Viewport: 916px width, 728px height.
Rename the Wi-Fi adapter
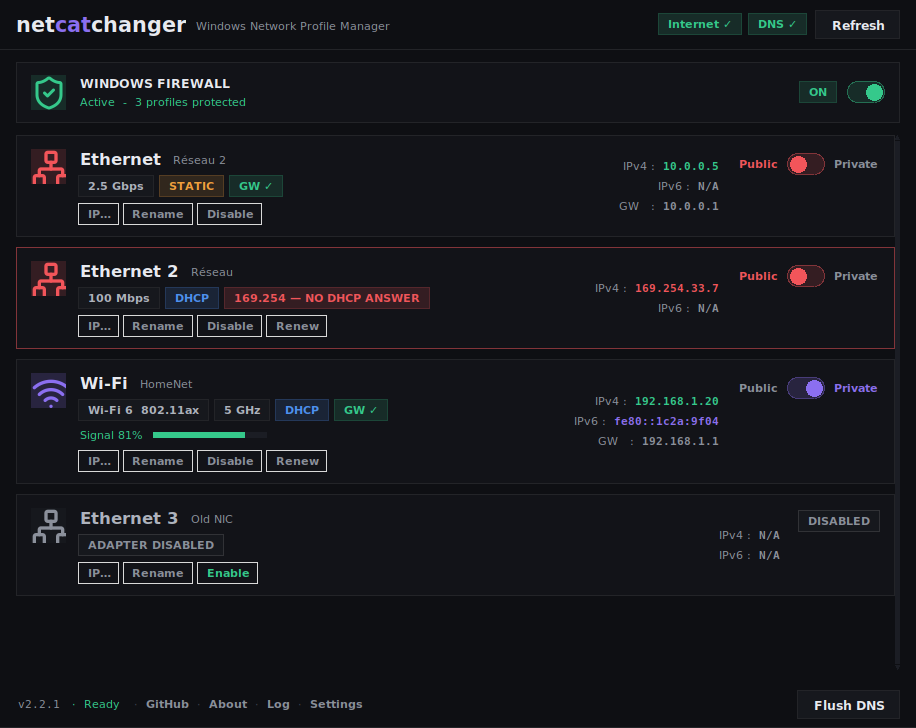click(x=158, y=461)
